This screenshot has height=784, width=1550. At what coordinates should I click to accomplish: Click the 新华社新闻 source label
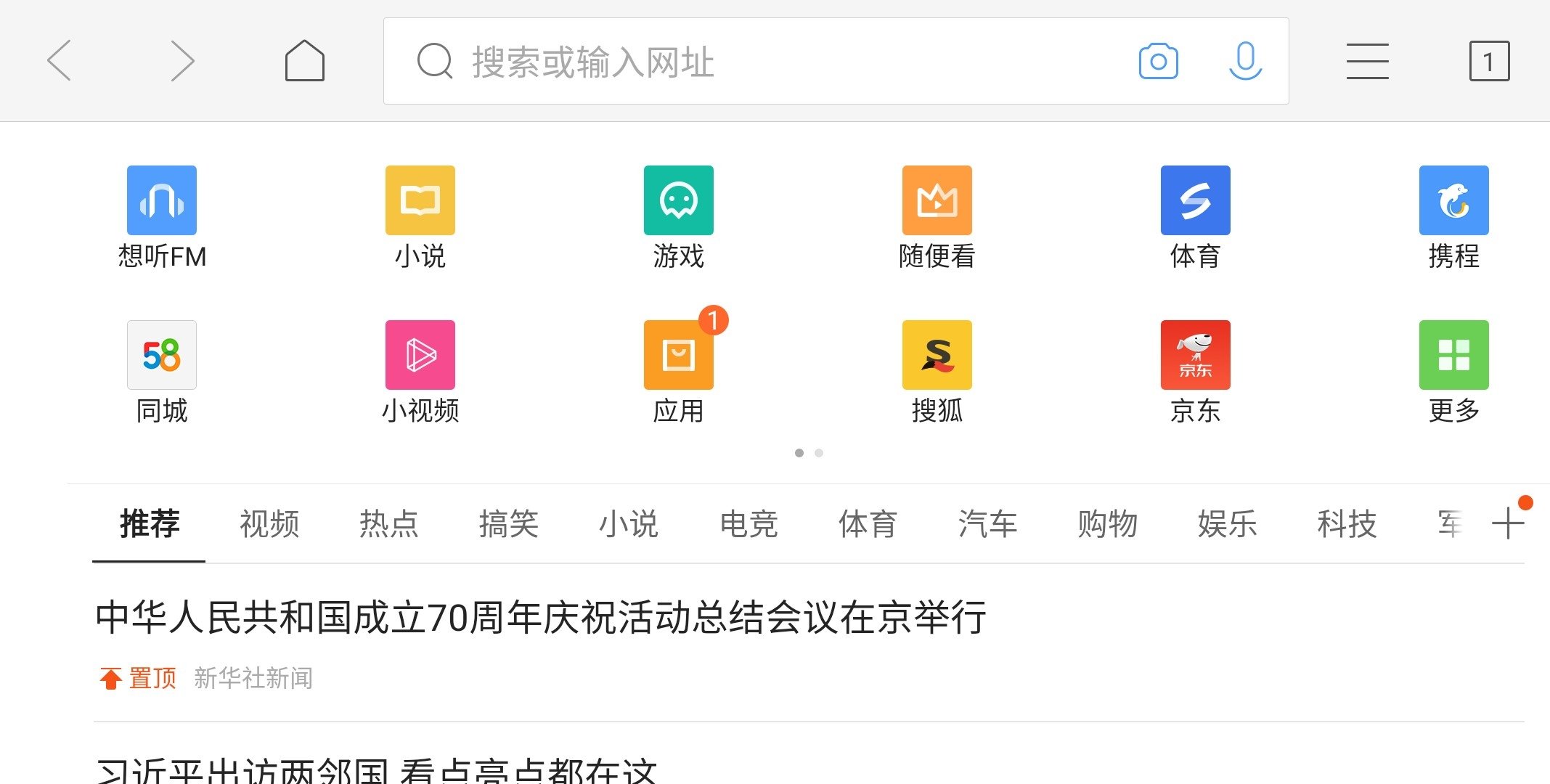[253, 678]
